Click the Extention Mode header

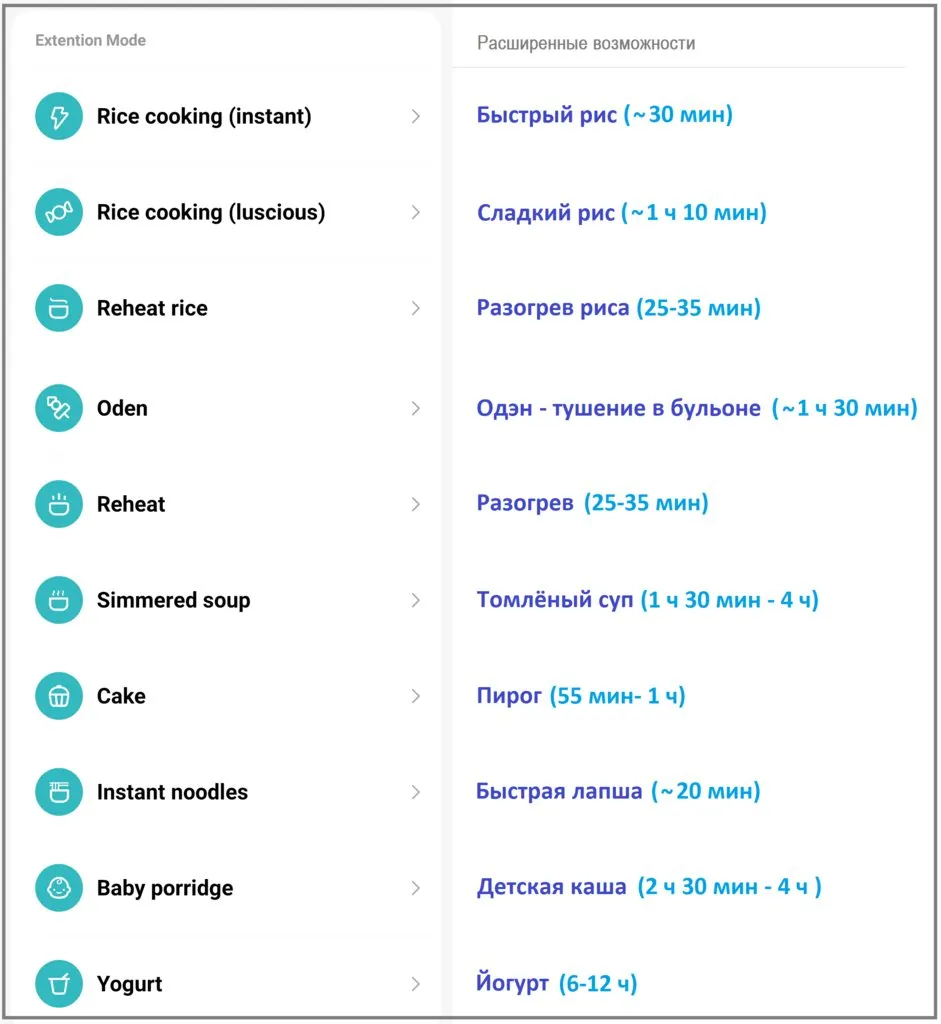pyautogui.click(x=90, y=41)
